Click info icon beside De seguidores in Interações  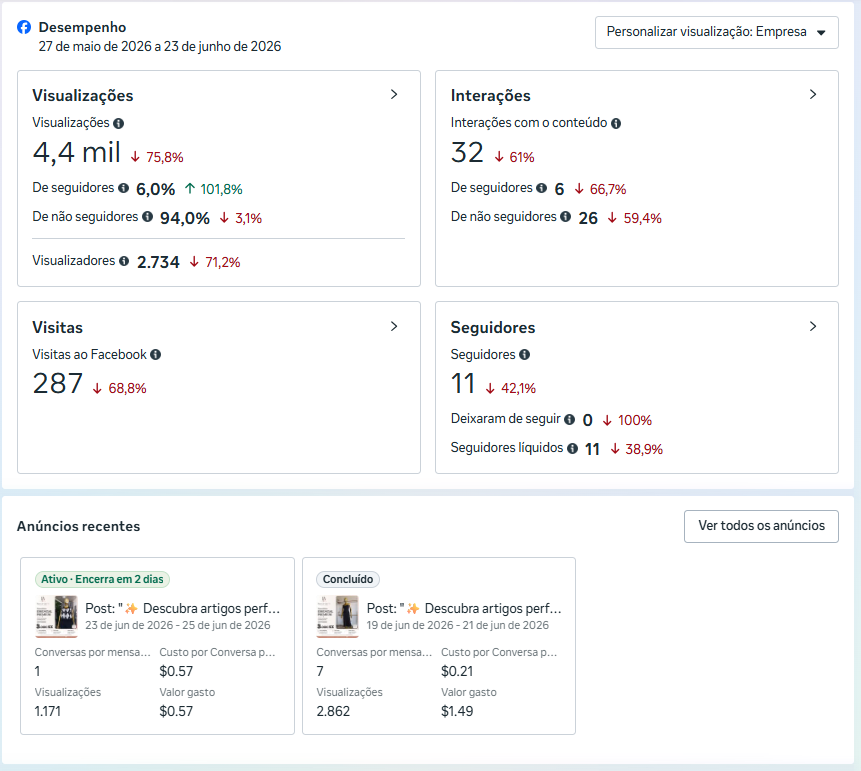pos(542,188)
